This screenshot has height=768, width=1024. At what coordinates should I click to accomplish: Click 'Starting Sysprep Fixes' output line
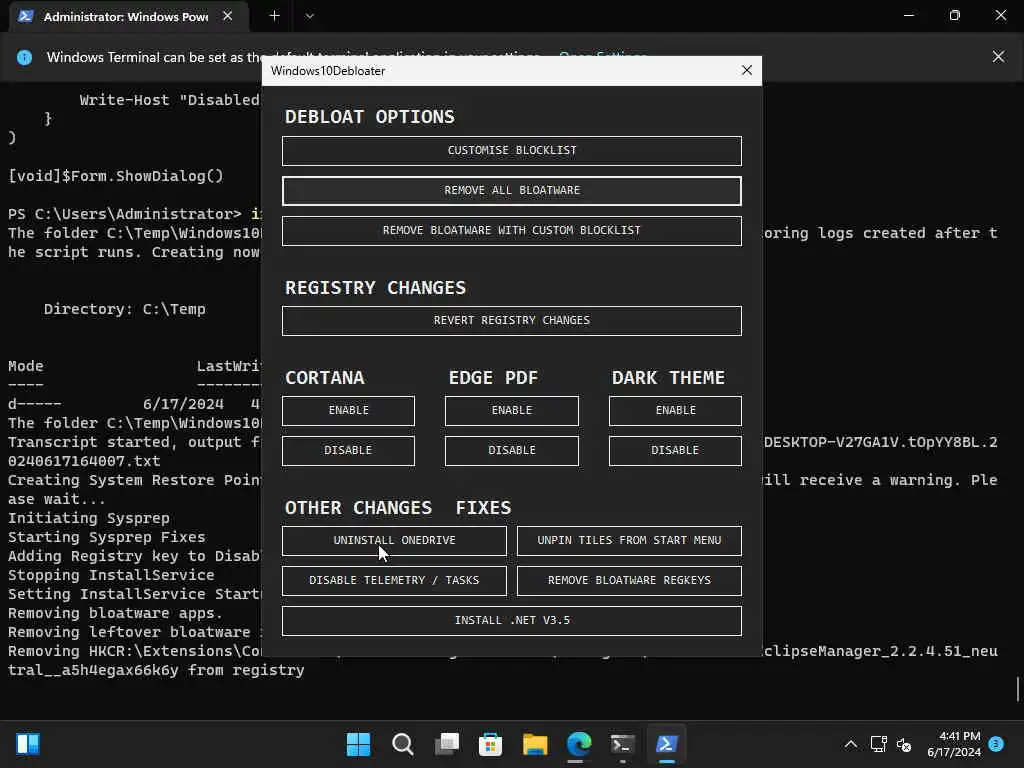[x=106, y=537]
